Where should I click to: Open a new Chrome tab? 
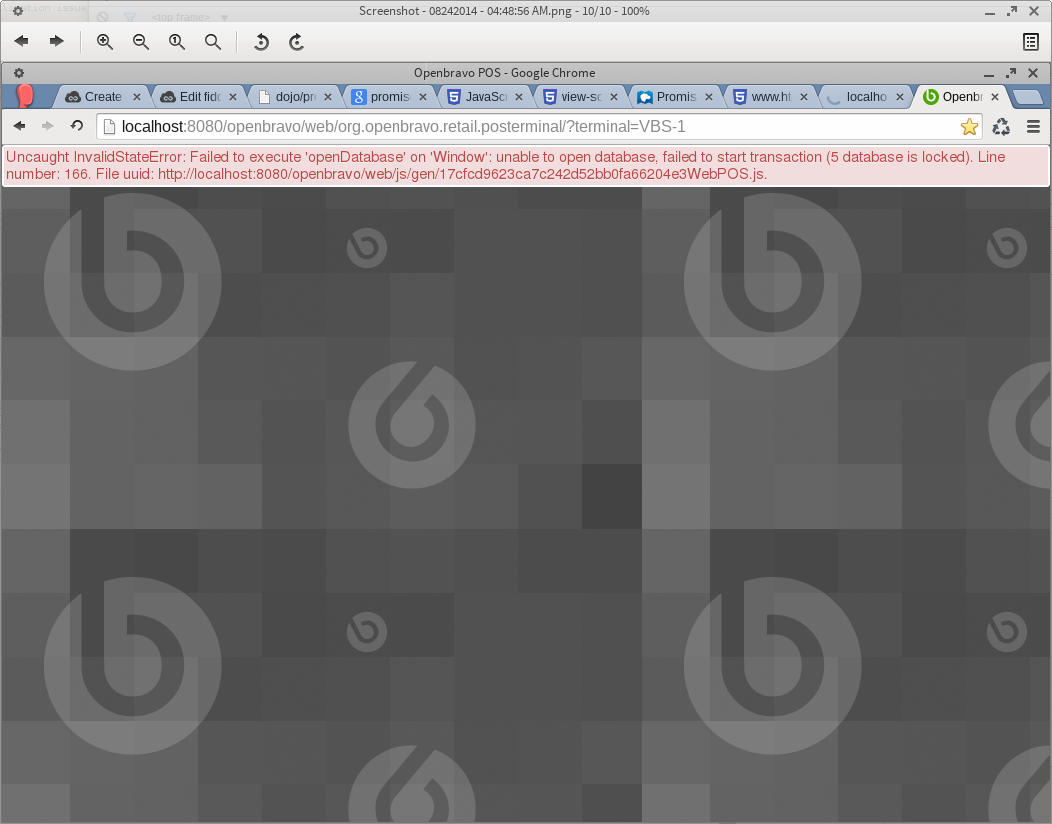point(1027,98)
